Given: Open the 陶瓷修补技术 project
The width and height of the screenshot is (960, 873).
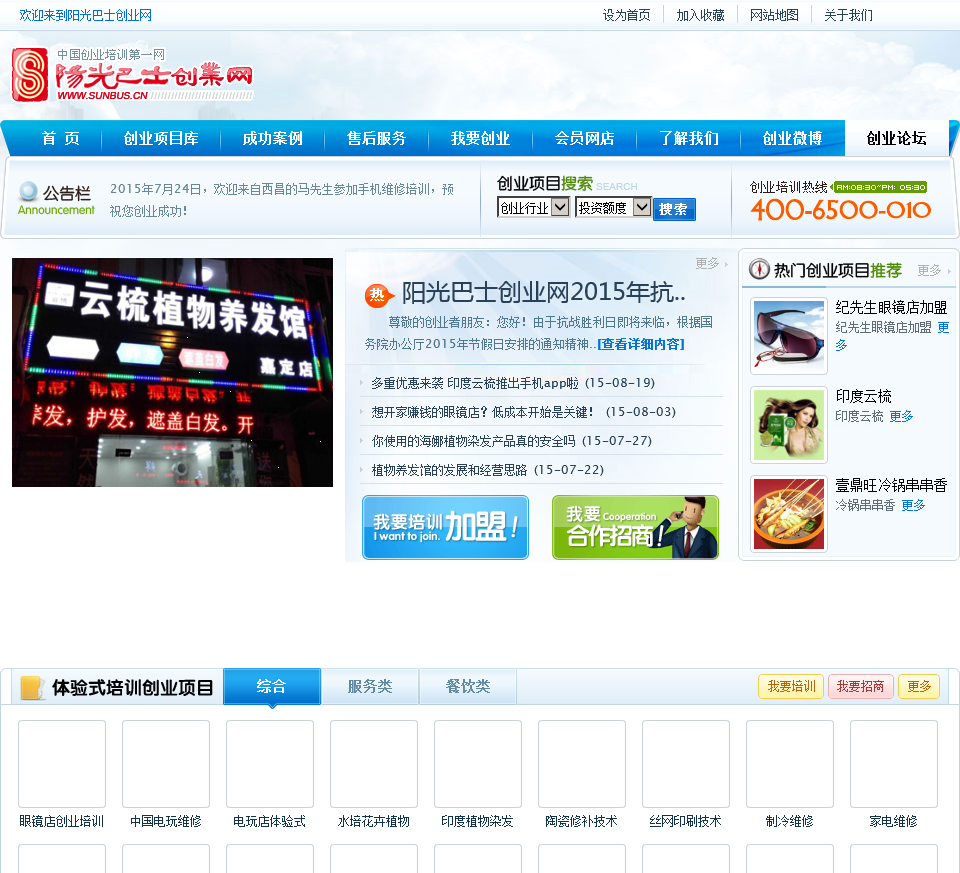Looking at the screenshot, I should pos(582,821).
